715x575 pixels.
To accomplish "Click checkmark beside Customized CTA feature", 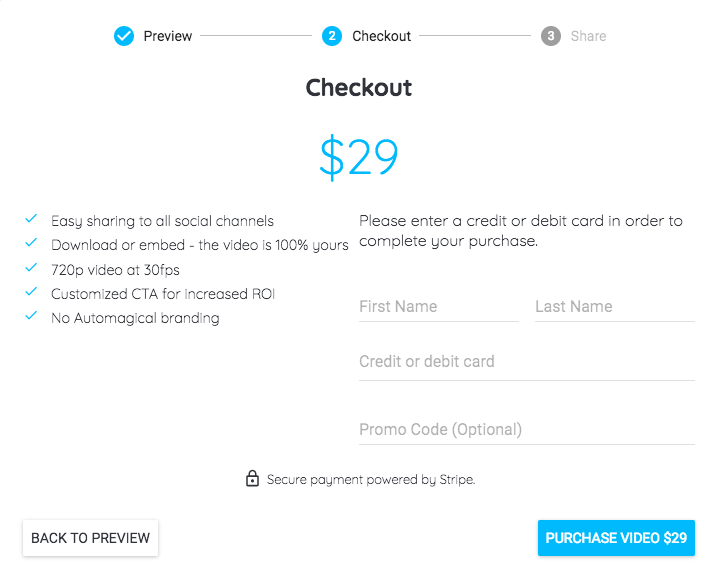I will (31, 293).
